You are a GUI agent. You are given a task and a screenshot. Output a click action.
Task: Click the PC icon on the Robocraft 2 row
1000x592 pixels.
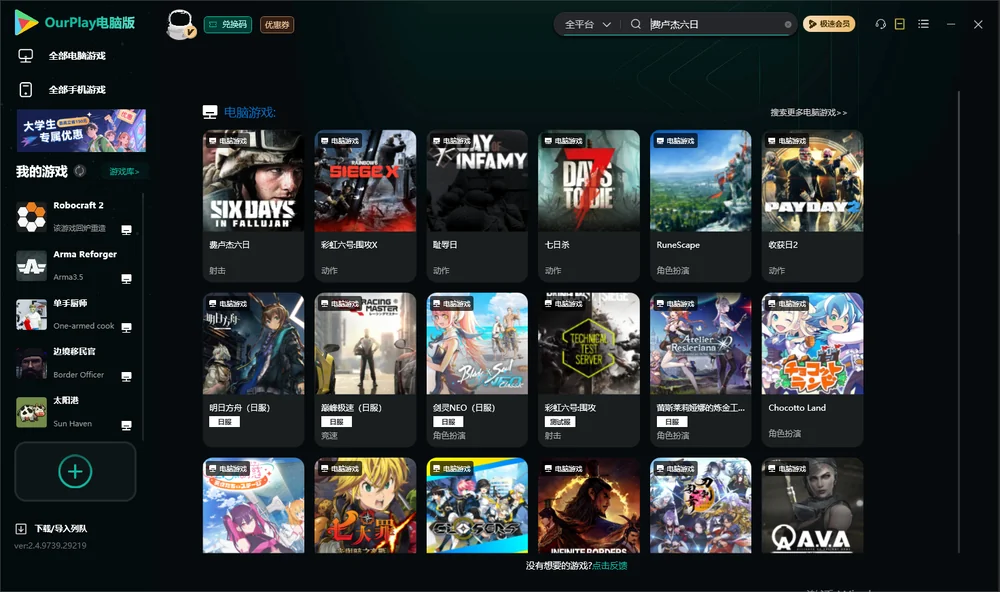[x=126, y=230]
